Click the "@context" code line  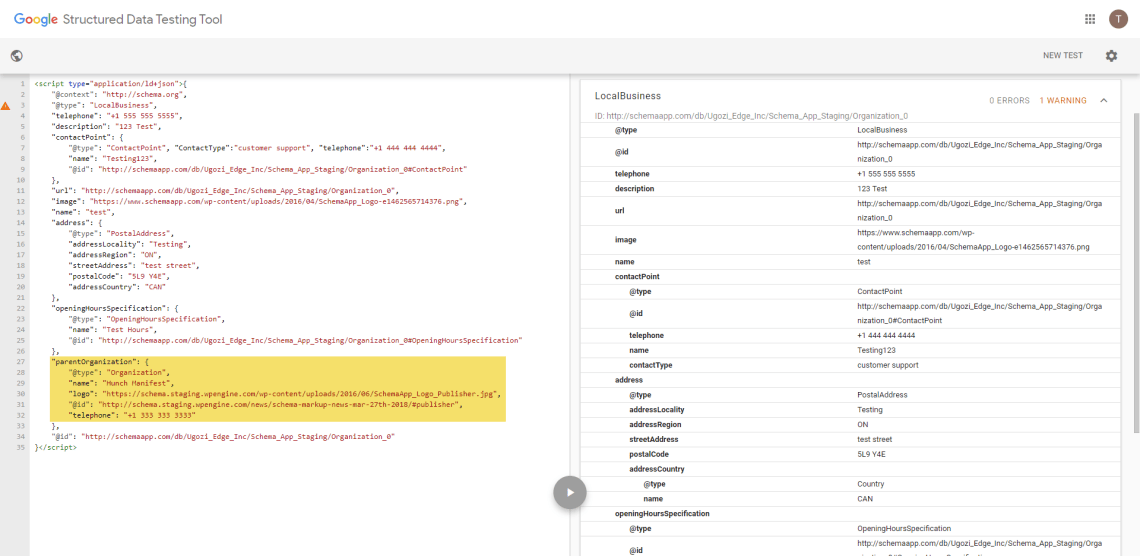coord(120,94)
